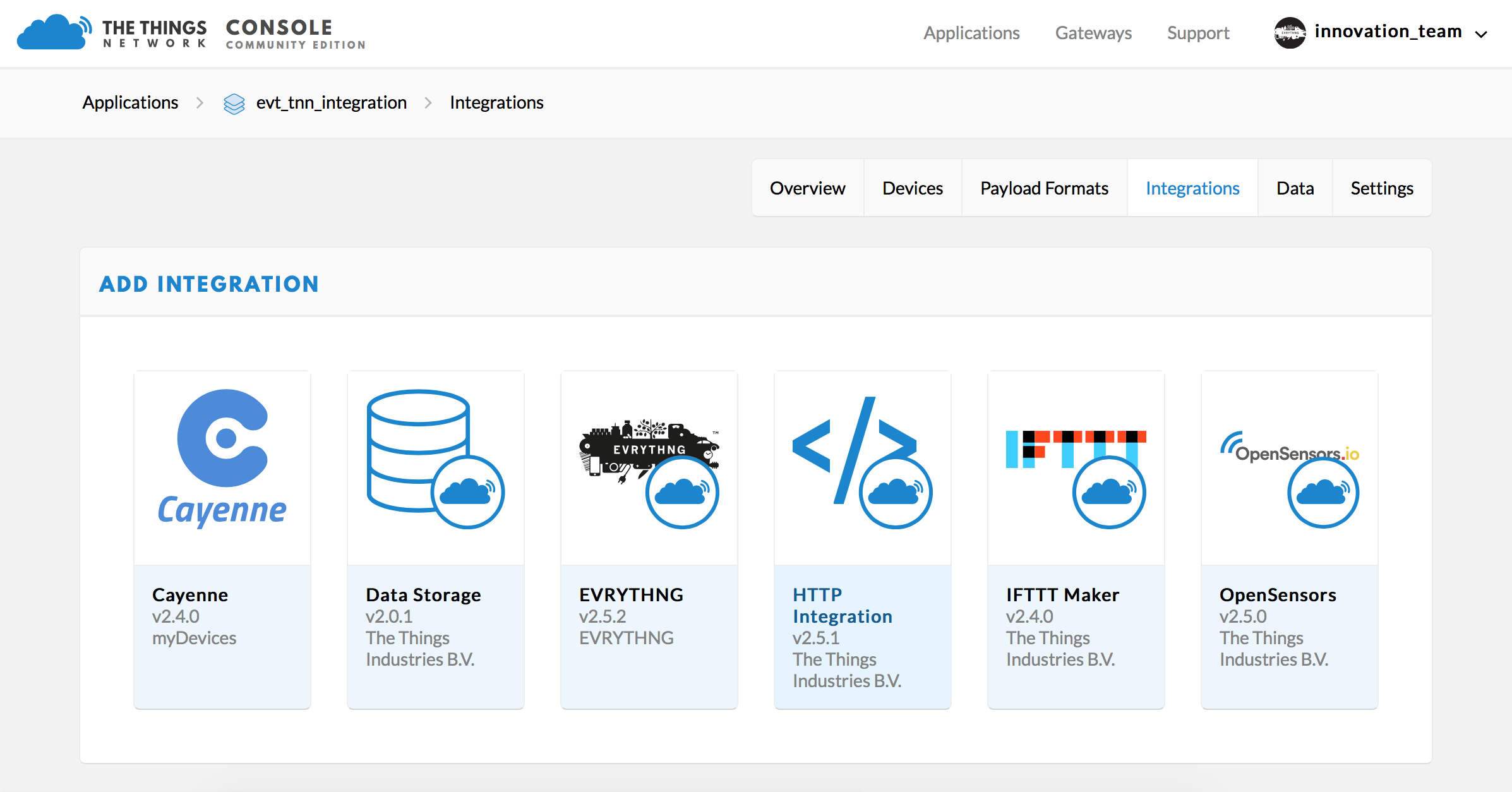
Task: Select the IFTTT Maker logo
Action: point(1076,479)
